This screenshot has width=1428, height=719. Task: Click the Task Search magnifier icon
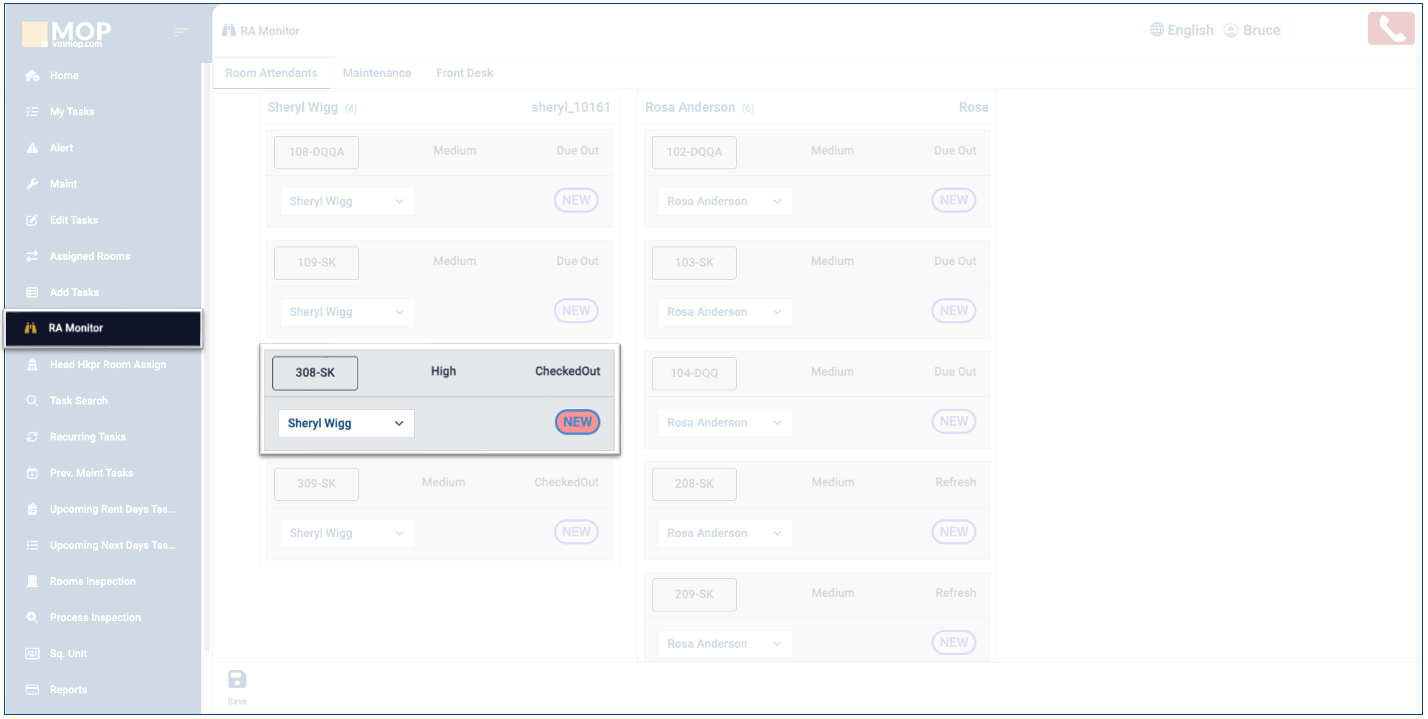click(x=32, y=401)
